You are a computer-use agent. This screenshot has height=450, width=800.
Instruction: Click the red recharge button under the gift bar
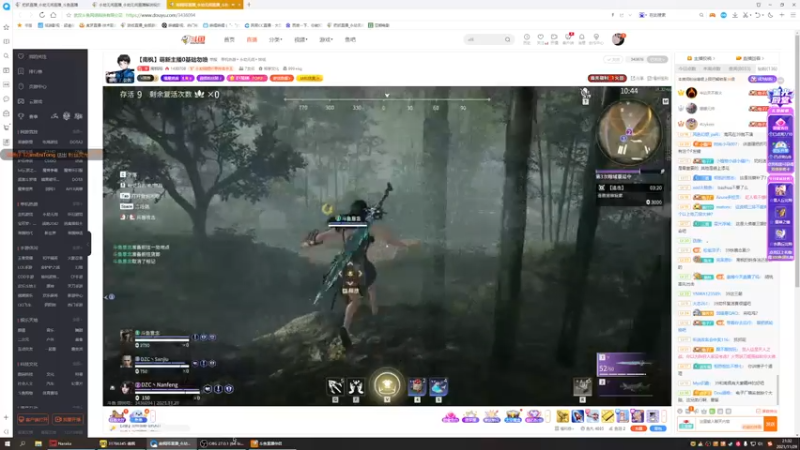pyautogui.click(x=638, y=428)
